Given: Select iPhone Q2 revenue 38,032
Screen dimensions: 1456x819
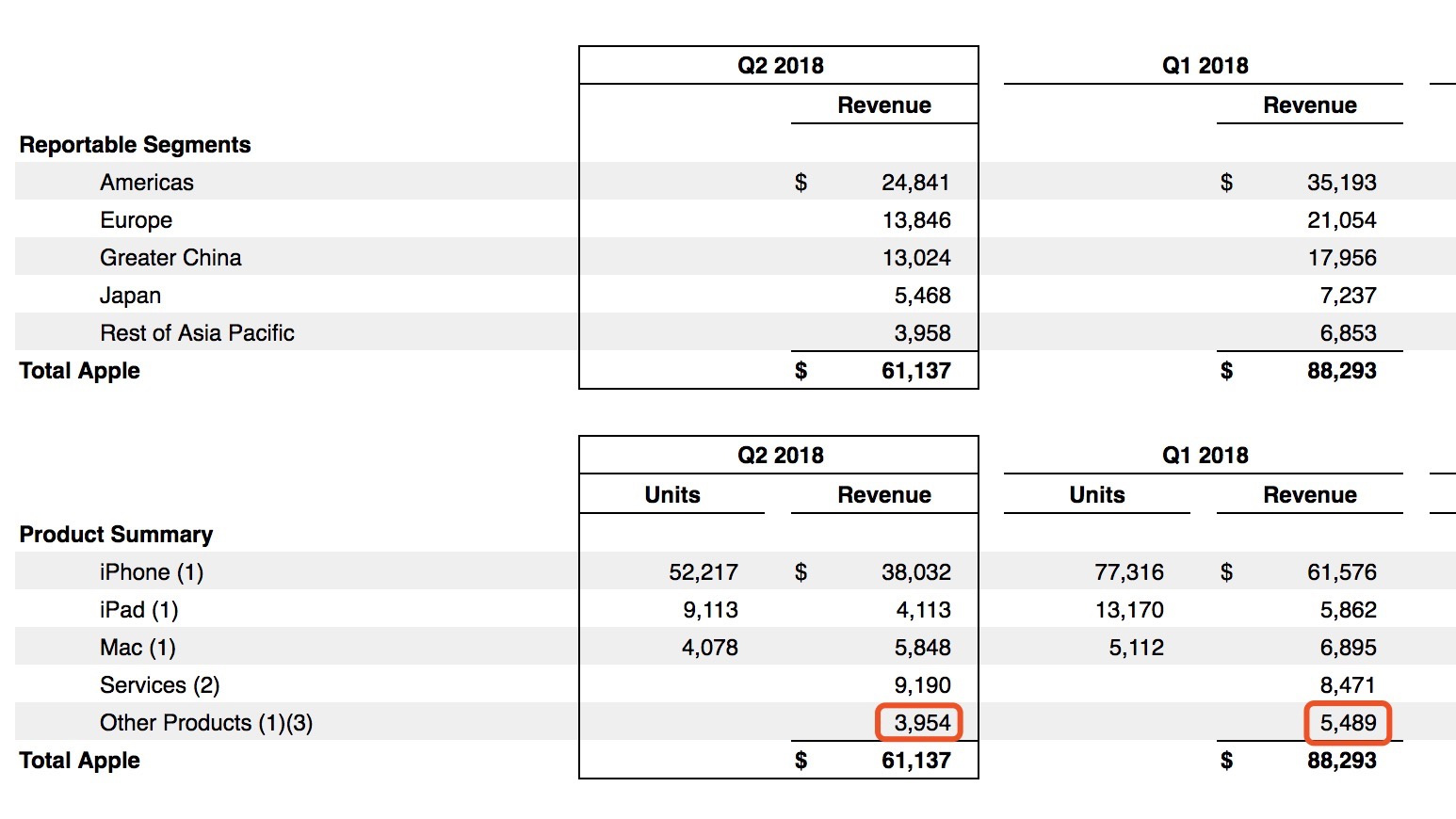Looking at the screenshot, I should tap(916, 572).
